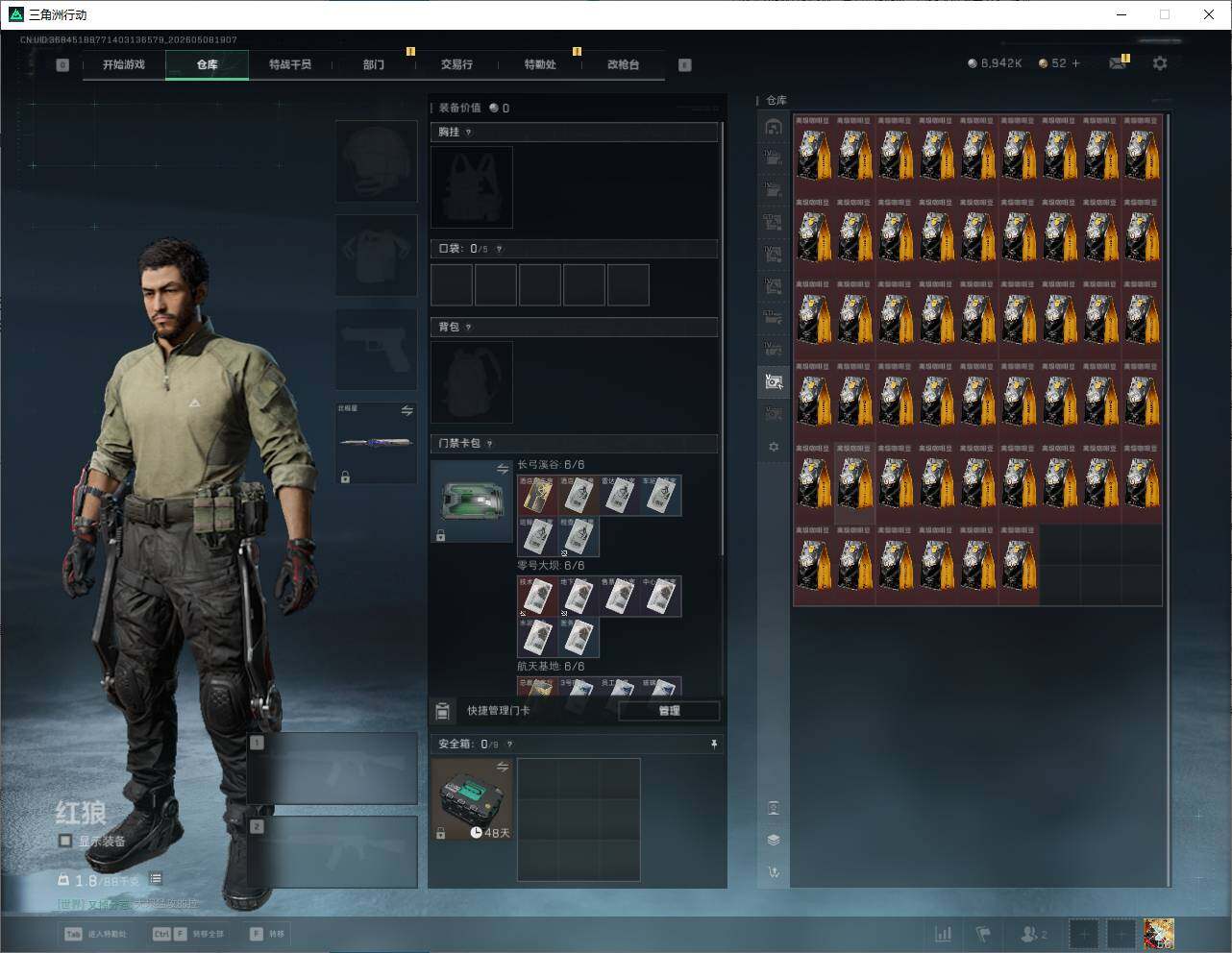This screenshot has width=1232, height=953.
Task: Select the empty backpack slot
Action: click(472, 382)
